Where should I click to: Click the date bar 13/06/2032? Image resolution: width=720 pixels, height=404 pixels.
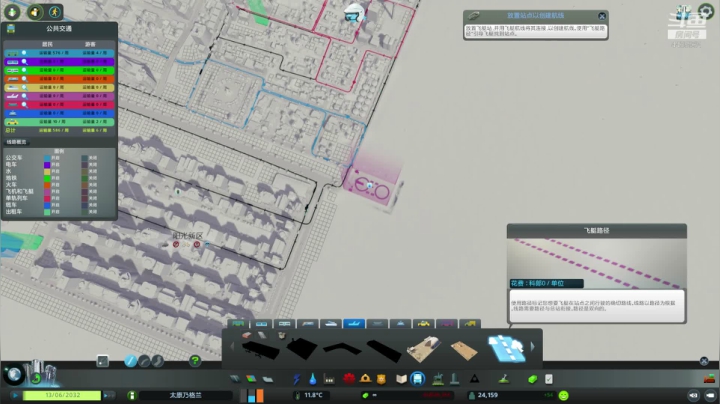(x=62, y=395)
